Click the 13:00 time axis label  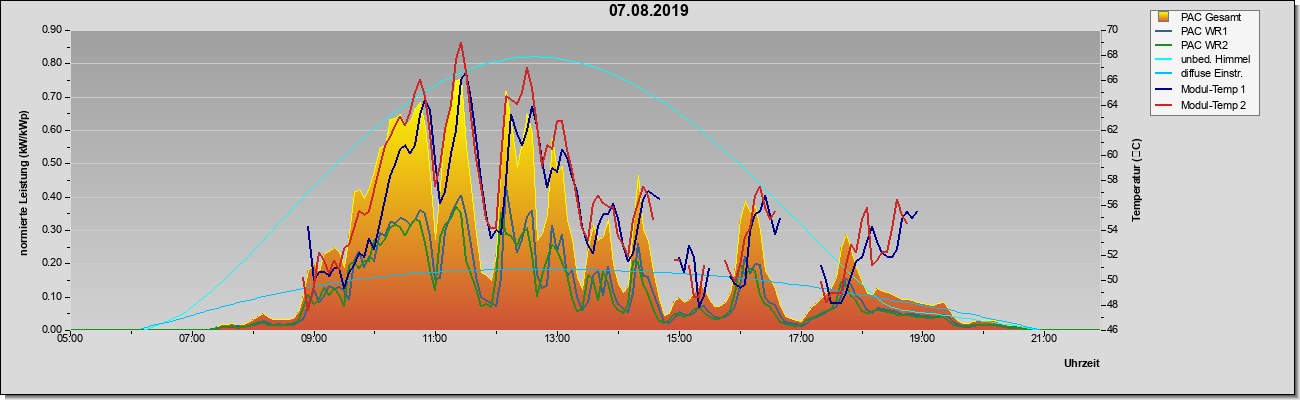click(x=557, y=338)
